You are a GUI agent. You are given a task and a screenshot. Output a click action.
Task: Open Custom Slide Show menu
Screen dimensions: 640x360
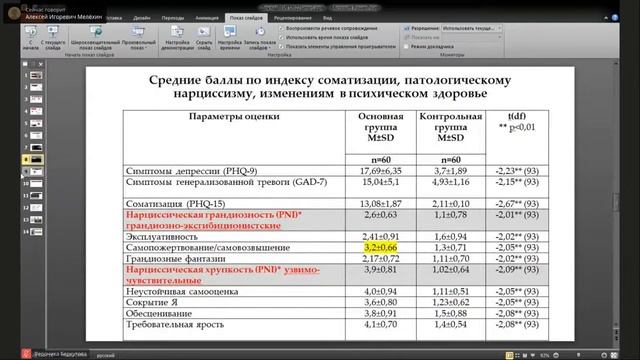coord(138,38)
